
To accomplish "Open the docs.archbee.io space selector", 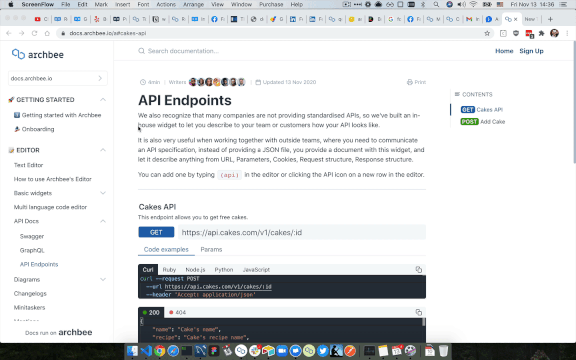I will (58, 78).
